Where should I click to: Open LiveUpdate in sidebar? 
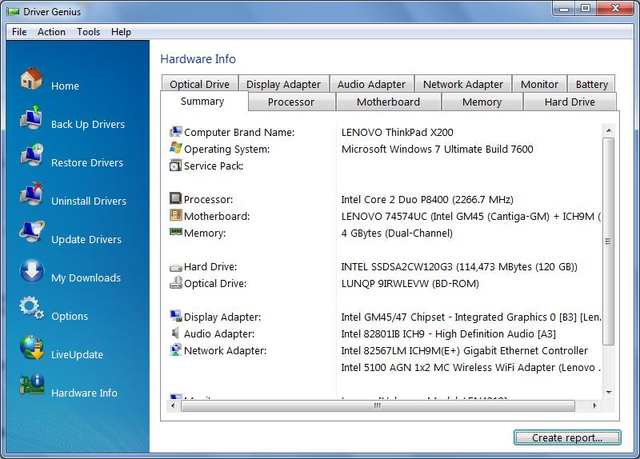click(x=77, y=355)
